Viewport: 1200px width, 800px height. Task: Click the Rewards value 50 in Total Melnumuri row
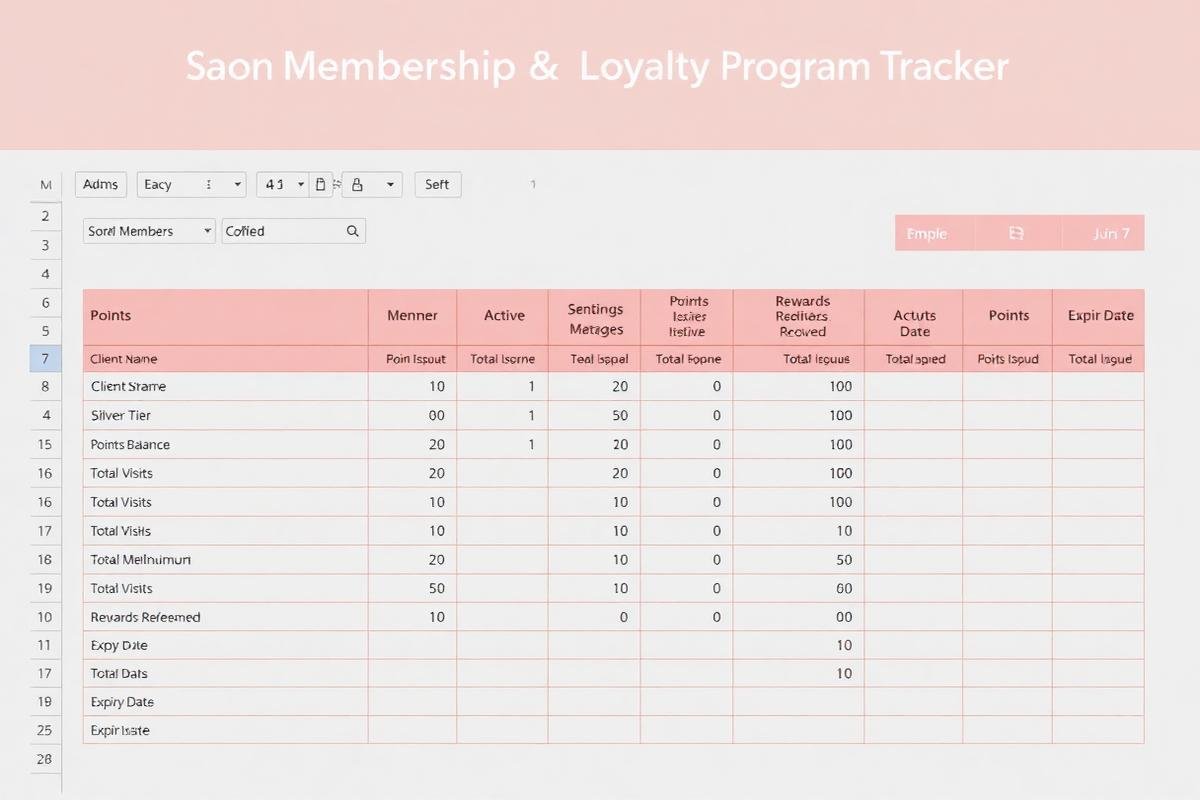click(x=844, y=559)
